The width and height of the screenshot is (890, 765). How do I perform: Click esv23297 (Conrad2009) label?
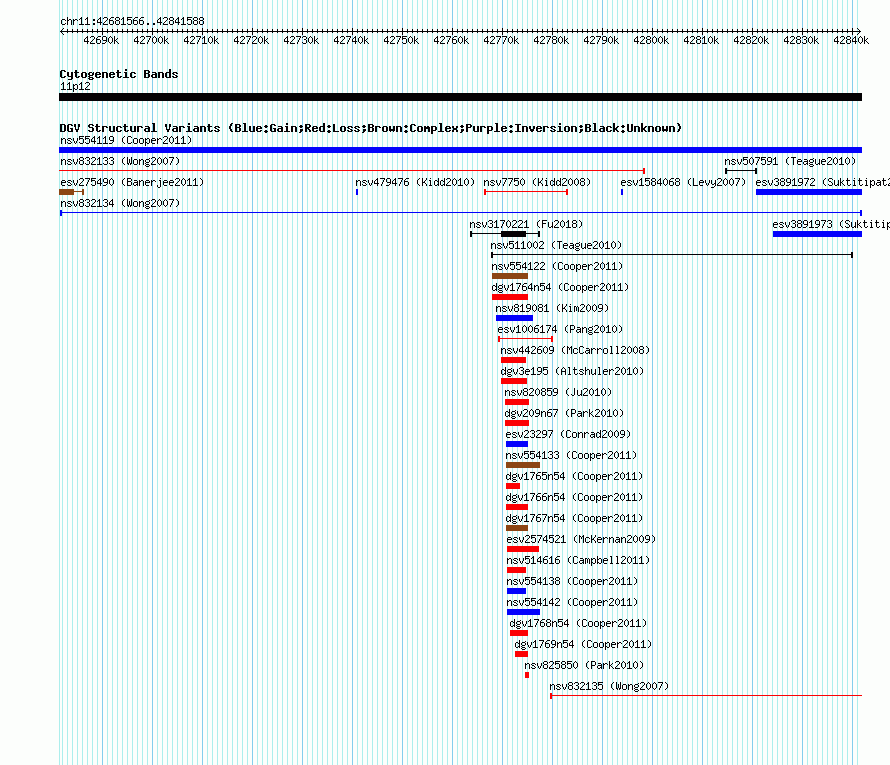click(568, 434)
